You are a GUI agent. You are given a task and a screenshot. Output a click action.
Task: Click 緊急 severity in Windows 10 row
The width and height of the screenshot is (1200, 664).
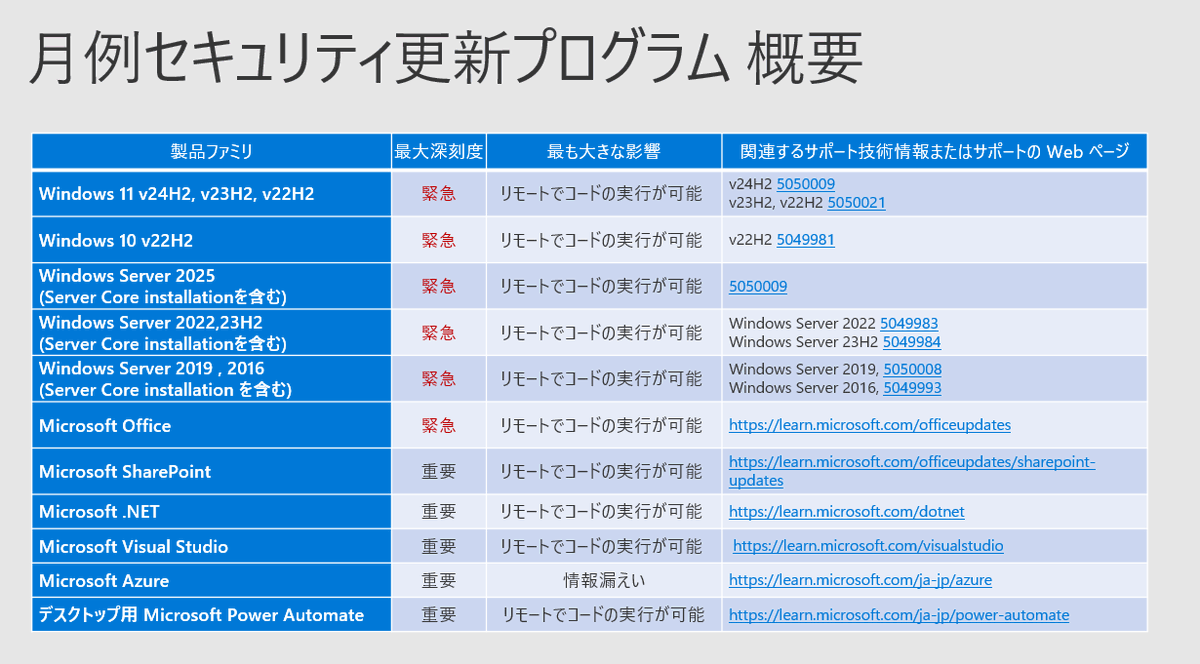[439, 240]
